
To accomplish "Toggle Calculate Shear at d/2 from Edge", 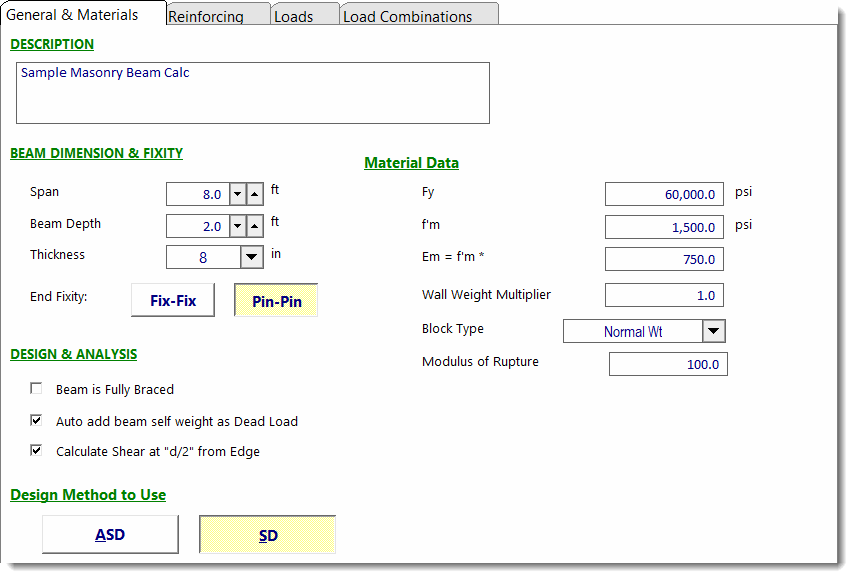I will pos(37,451).
